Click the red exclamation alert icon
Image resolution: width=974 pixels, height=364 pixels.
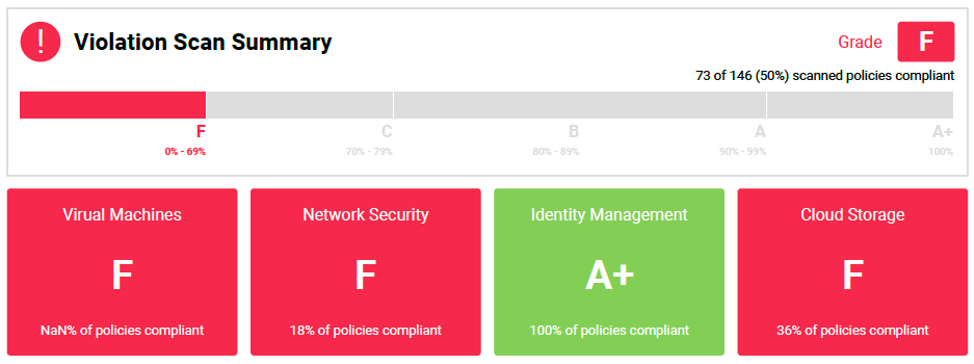coord(40,42)
